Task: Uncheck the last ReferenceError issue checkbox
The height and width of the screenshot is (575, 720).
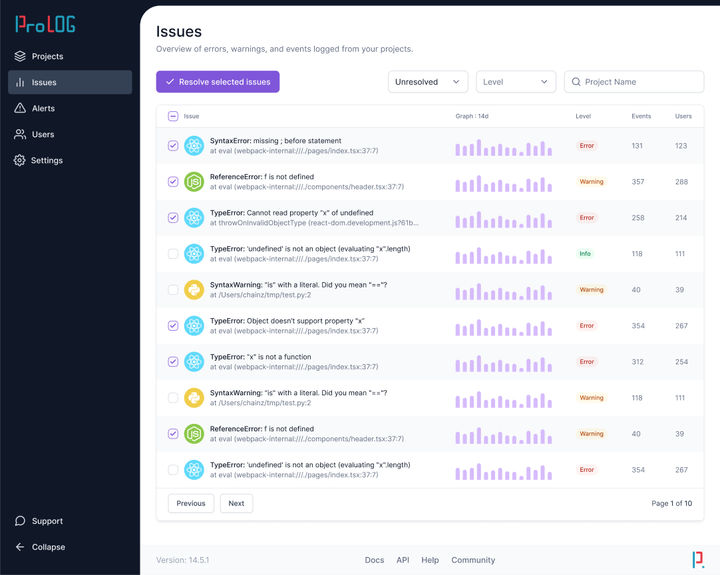Action: (x=173, y=434)
